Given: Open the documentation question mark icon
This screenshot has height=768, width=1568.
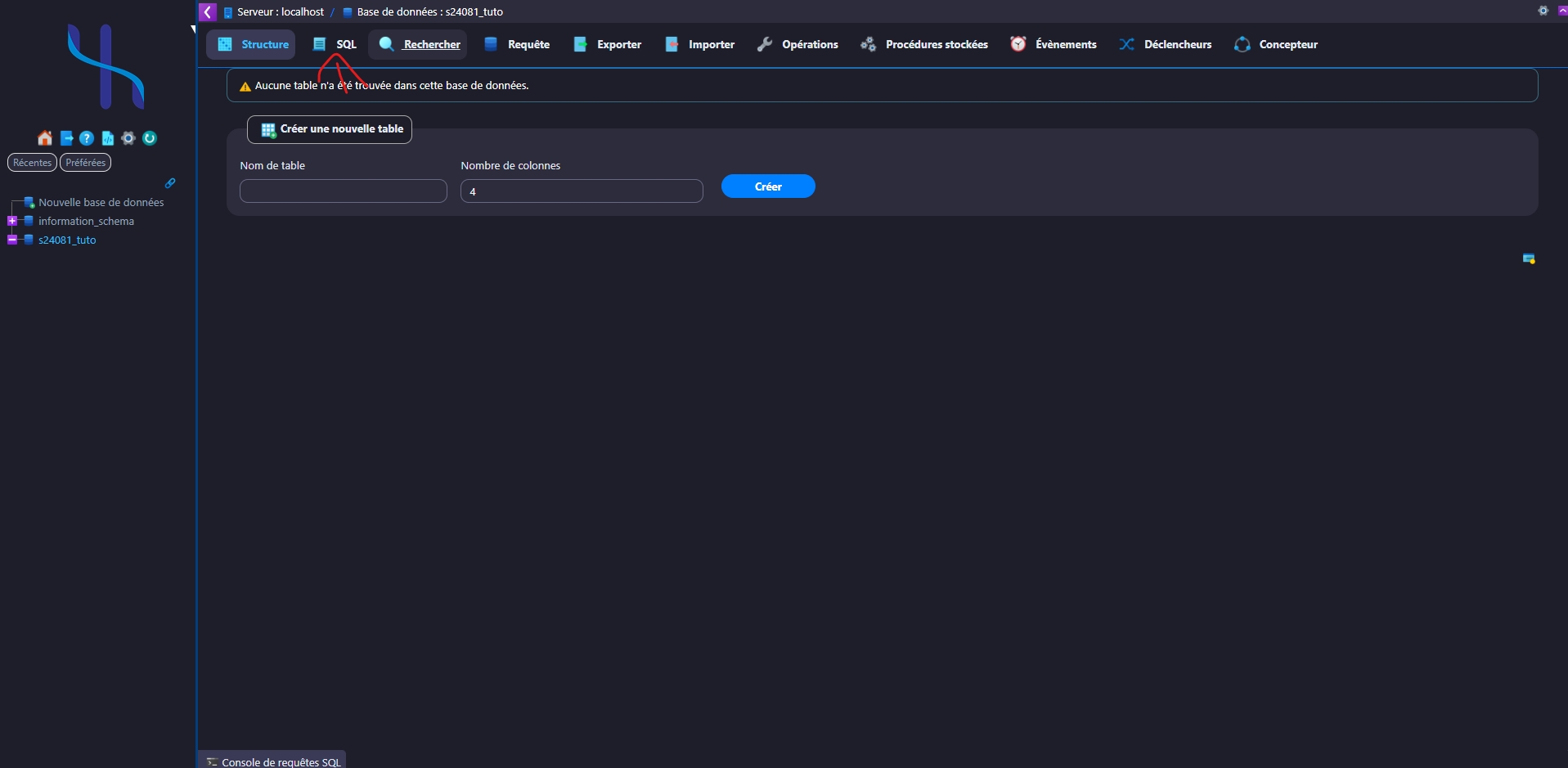Looking at the screenshot, I should pyautogui.click(x=87, y=138).
